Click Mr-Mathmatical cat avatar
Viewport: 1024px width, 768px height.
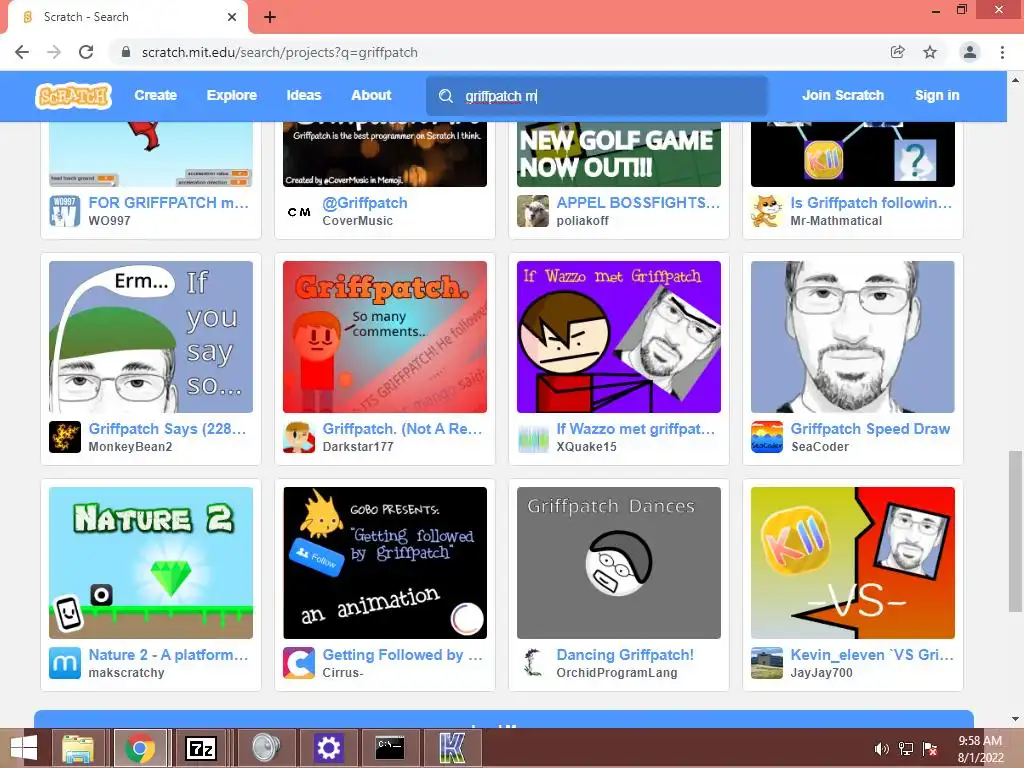(x=767, y=211)
